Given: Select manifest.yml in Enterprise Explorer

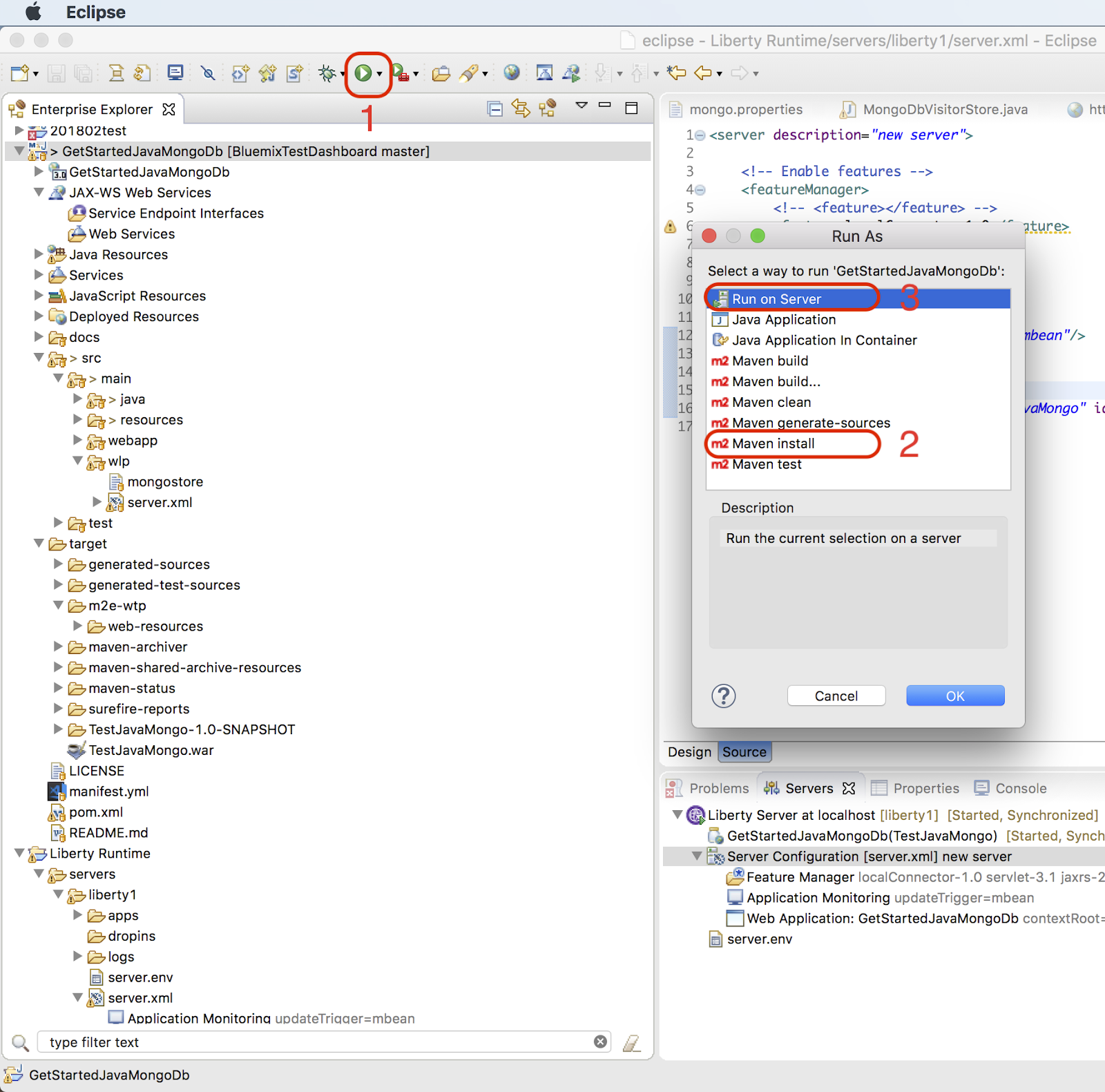Looking at the screenshot, I should (x=109, y=791).
